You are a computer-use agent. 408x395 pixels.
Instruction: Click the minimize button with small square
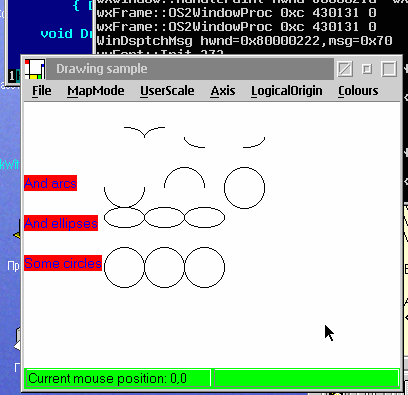[x=367, y=69]
